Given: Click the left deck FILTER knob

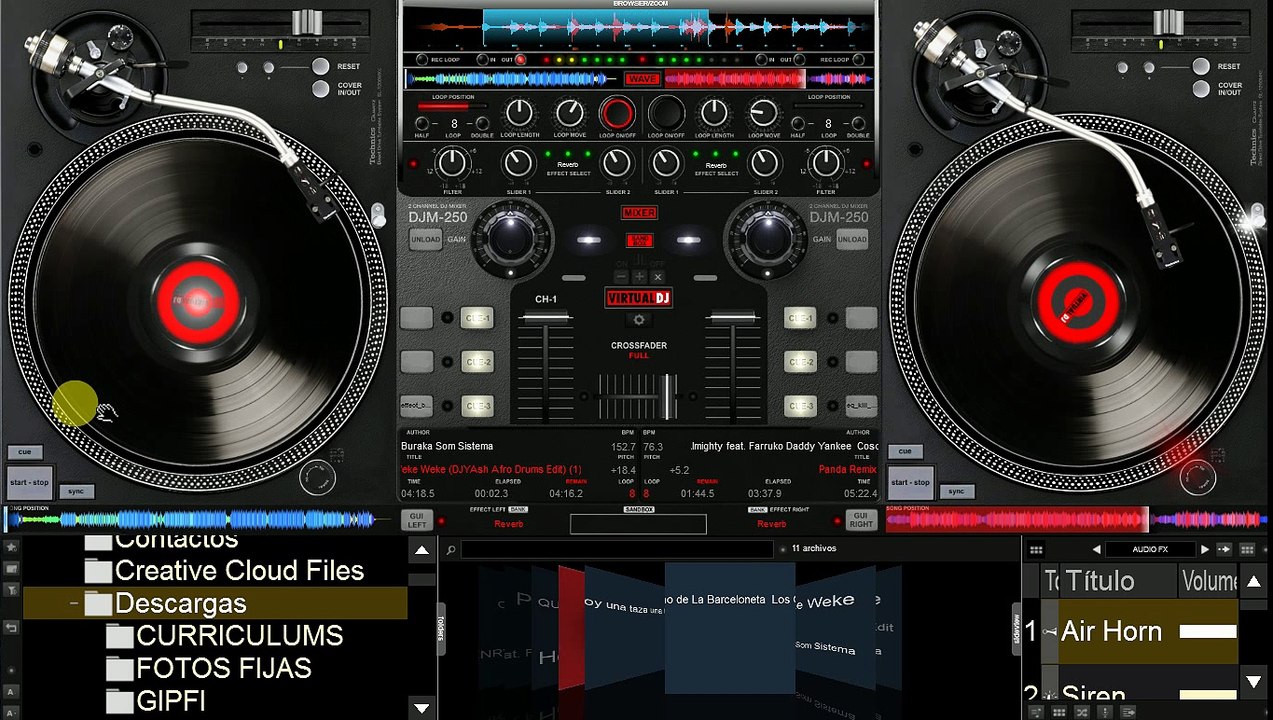Looking at the screenshot, I should click(x=453, y=162).
